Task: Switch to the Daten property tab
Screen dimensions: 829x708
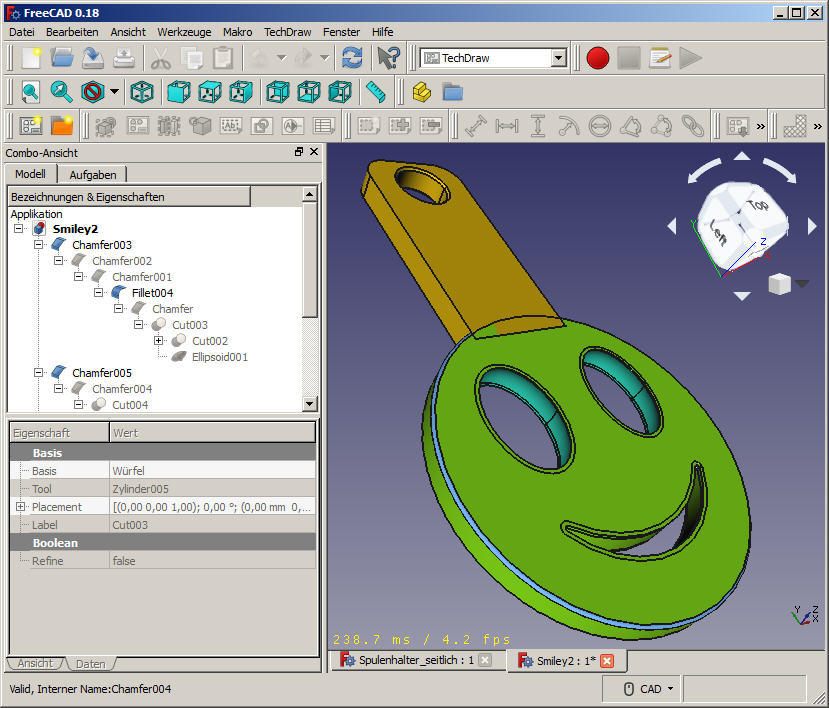Action: [x=90, y=664]
